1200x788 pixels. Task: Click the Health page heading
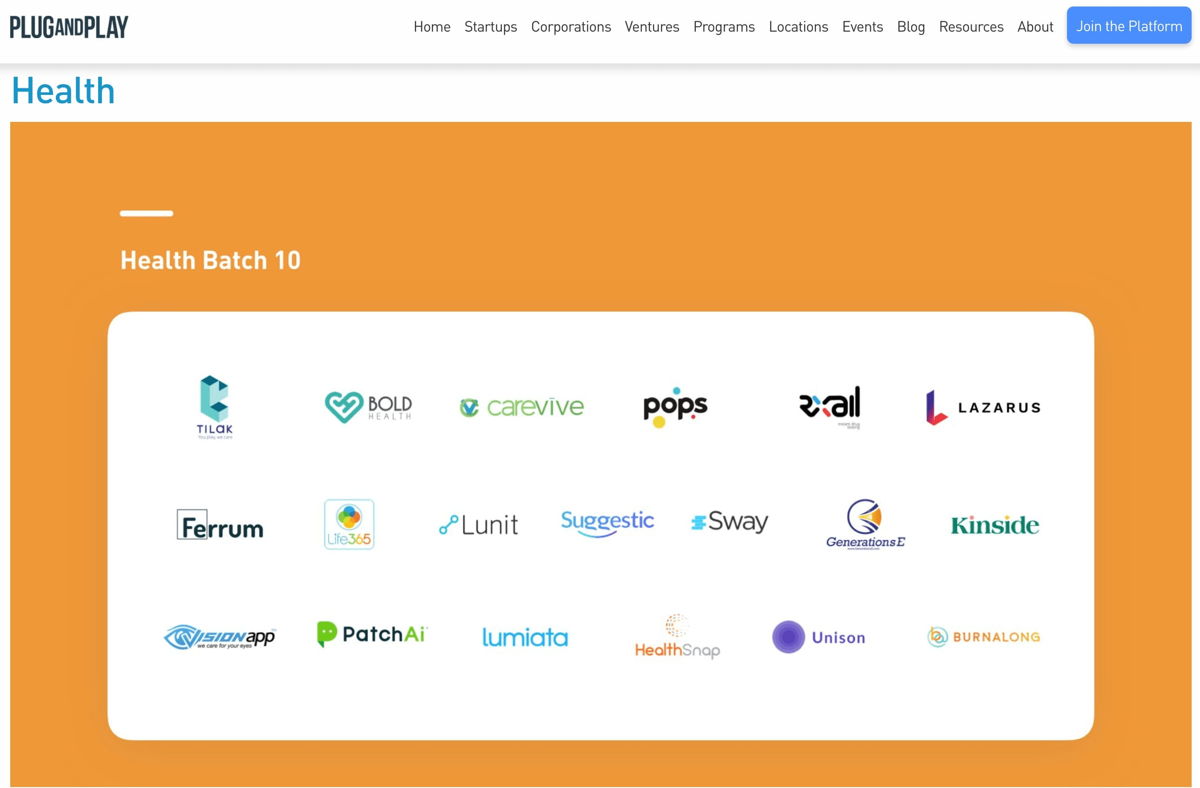63,91
